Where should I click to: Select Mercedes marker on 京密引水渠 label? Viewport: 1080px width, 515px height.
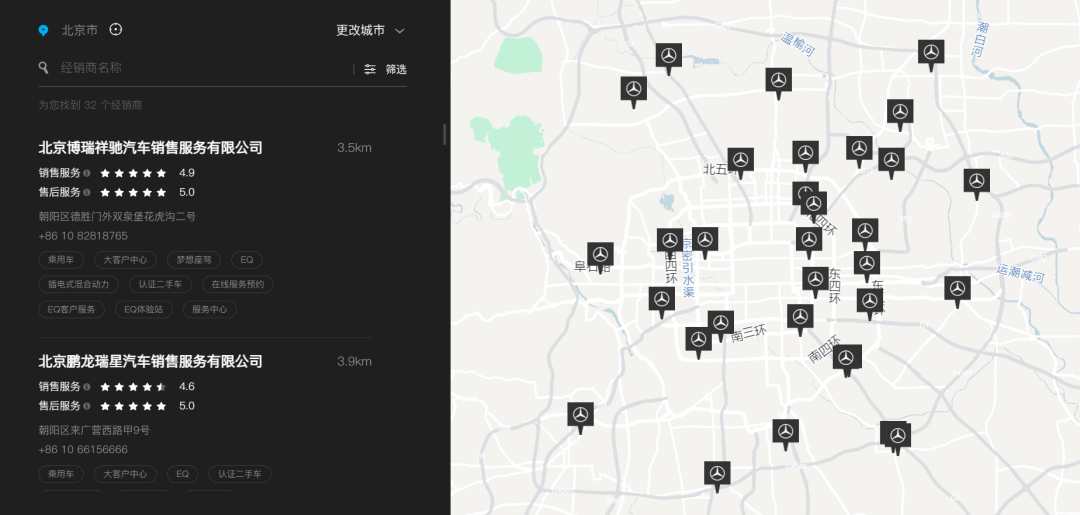point(705,241)
